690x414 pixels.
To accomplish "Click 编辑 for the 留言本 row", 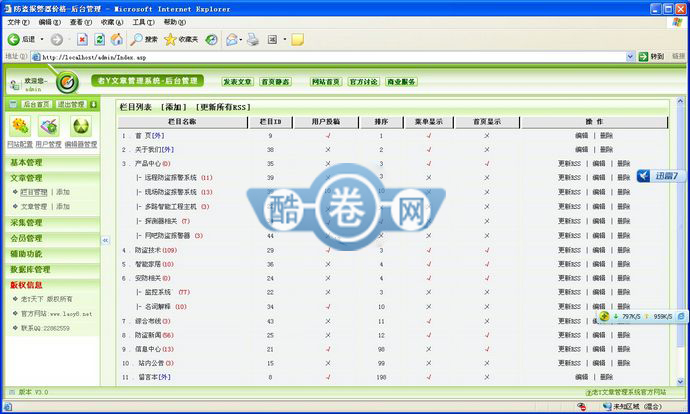I will (x=581, y=377).
